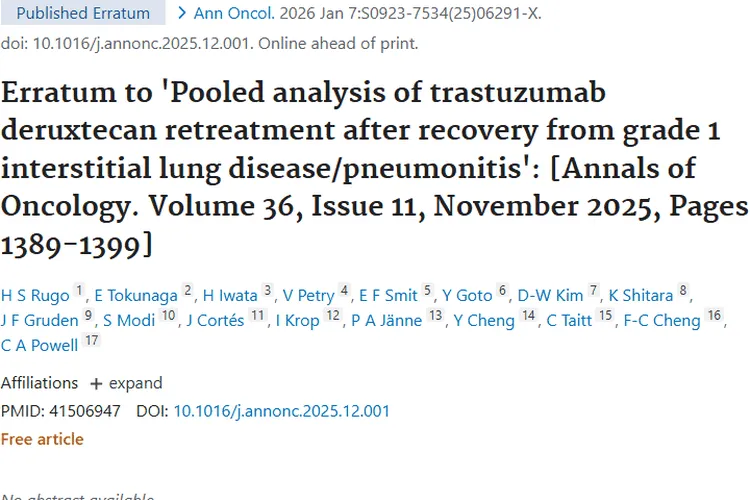The image size is (750, 500).
Task: Open the DOI link 10.1016/j.annonc.2025.12.001
Action: tap(281, 411)
